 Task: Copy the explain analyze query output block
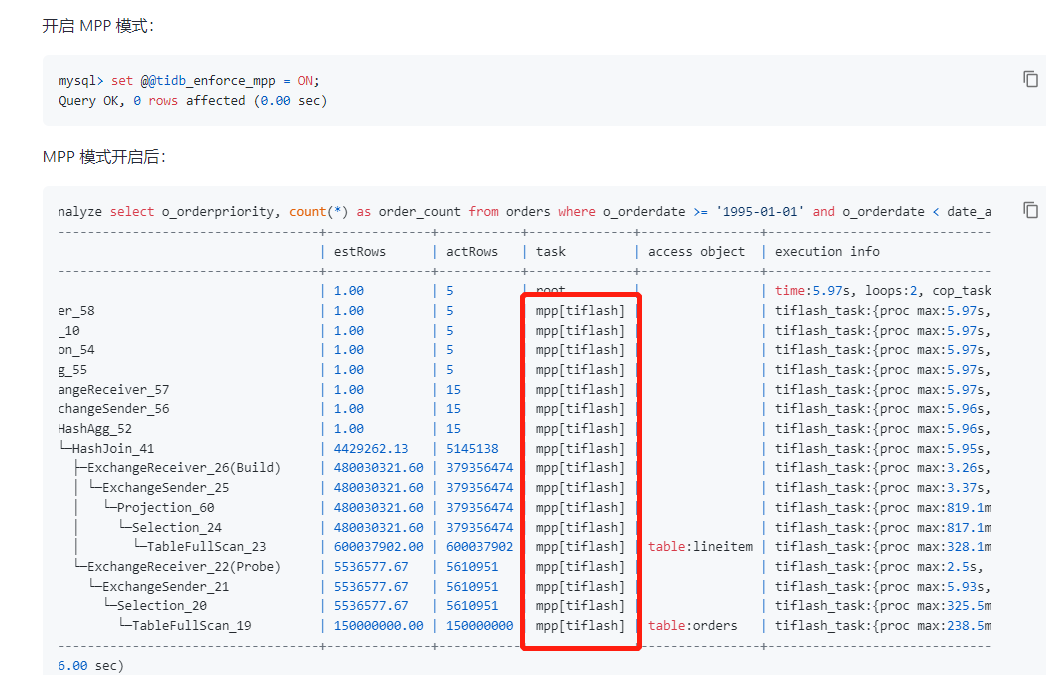[1030, 210]
